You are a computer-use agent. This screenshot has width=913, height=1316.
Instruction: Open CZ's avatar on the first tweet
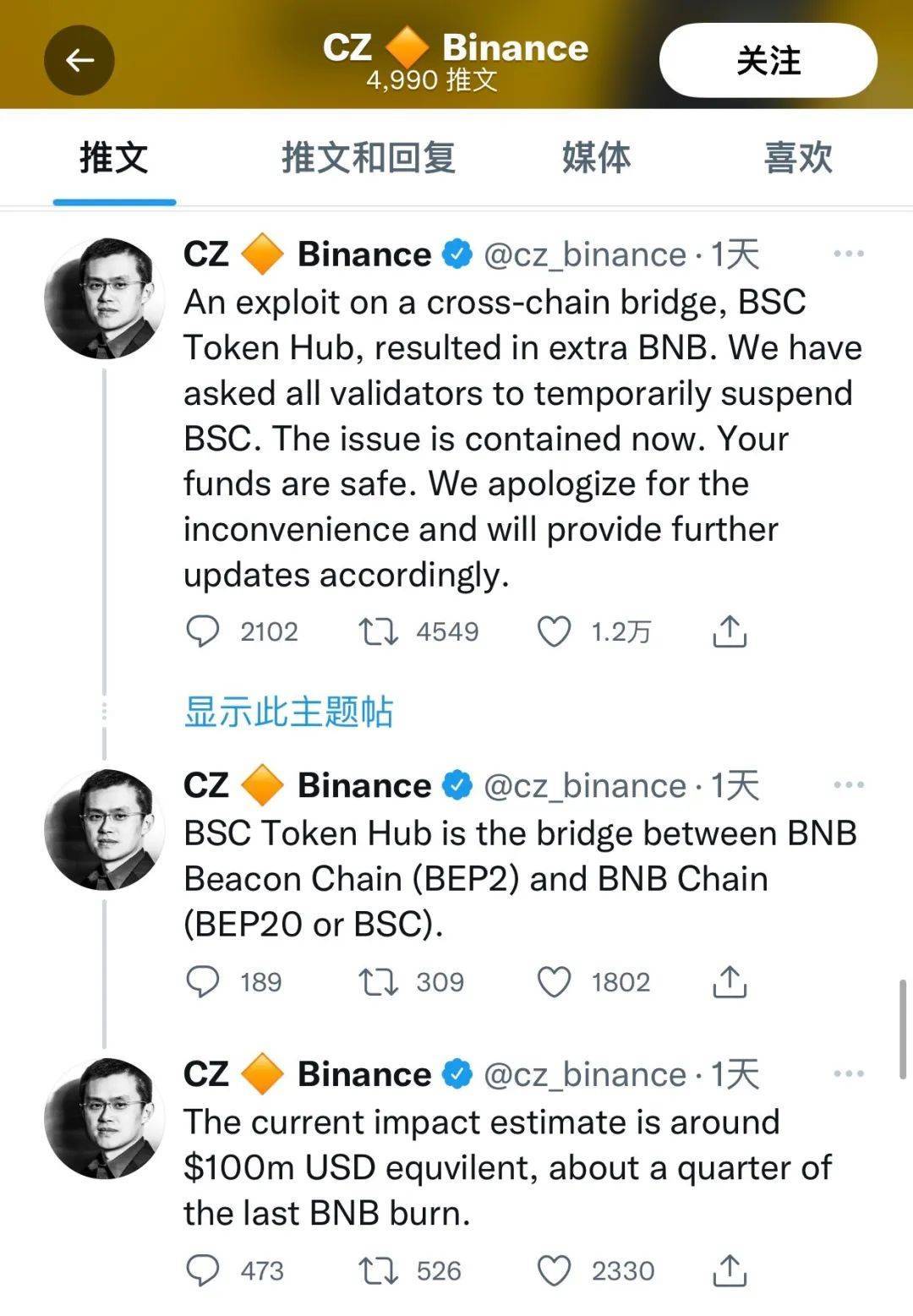tap(105, 298)
